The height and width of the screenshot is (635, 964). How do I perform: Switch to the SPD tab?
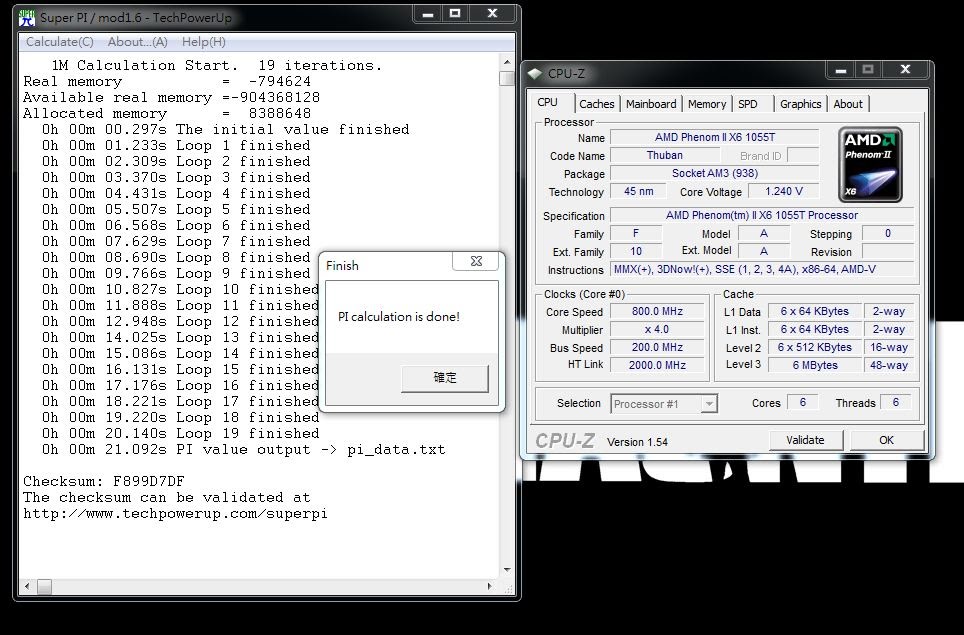tap(748, 104)
